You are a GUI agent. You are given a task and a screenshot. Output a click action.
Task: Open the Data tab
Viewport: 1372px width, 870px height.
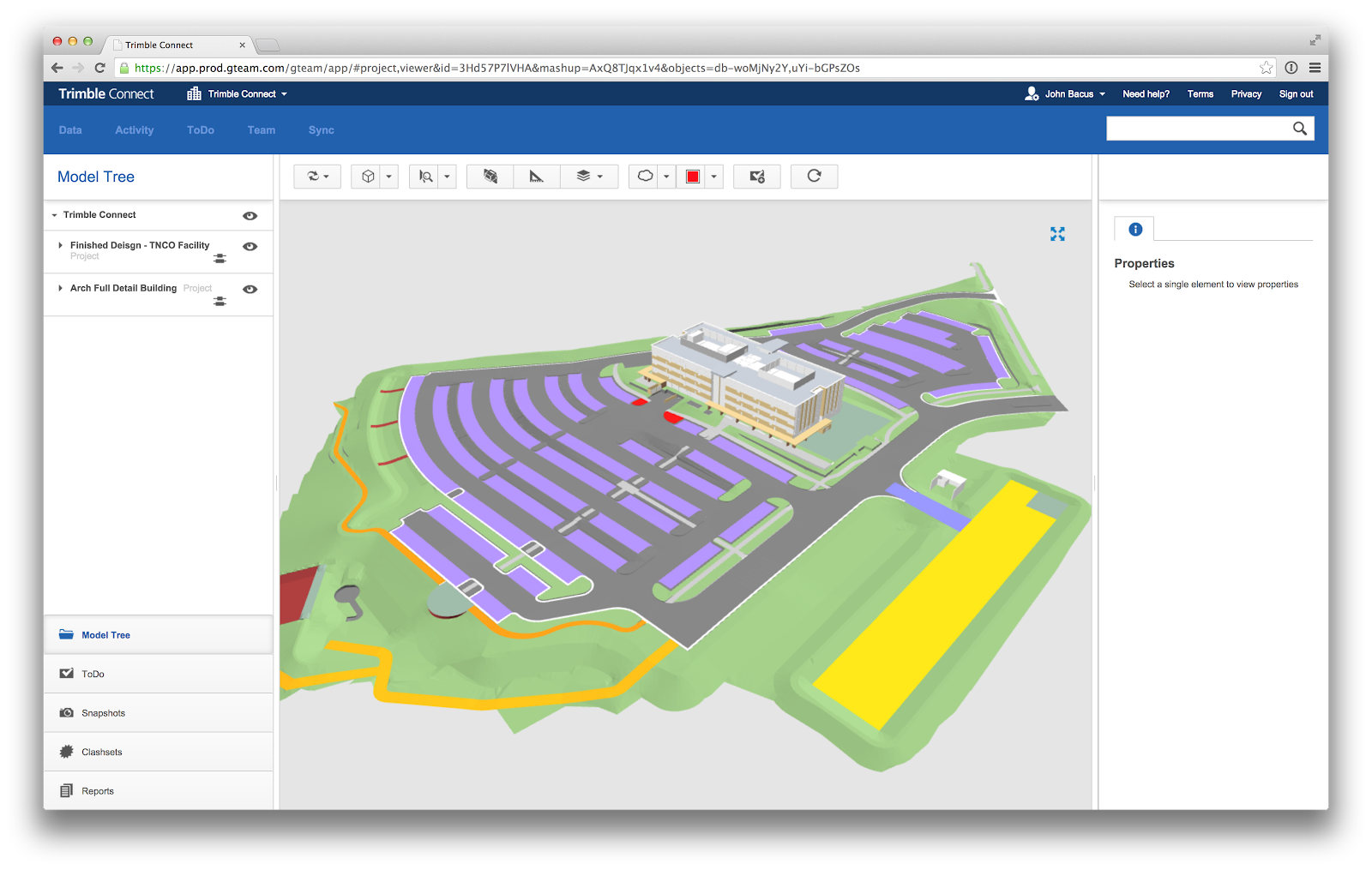click(70, 130)
